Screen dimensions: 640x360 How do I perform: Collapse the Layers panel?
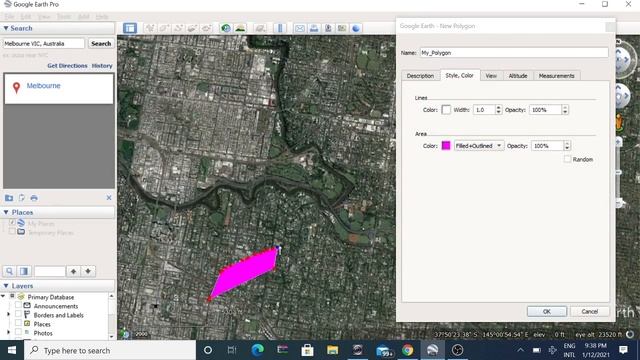(x=6, y=286)
